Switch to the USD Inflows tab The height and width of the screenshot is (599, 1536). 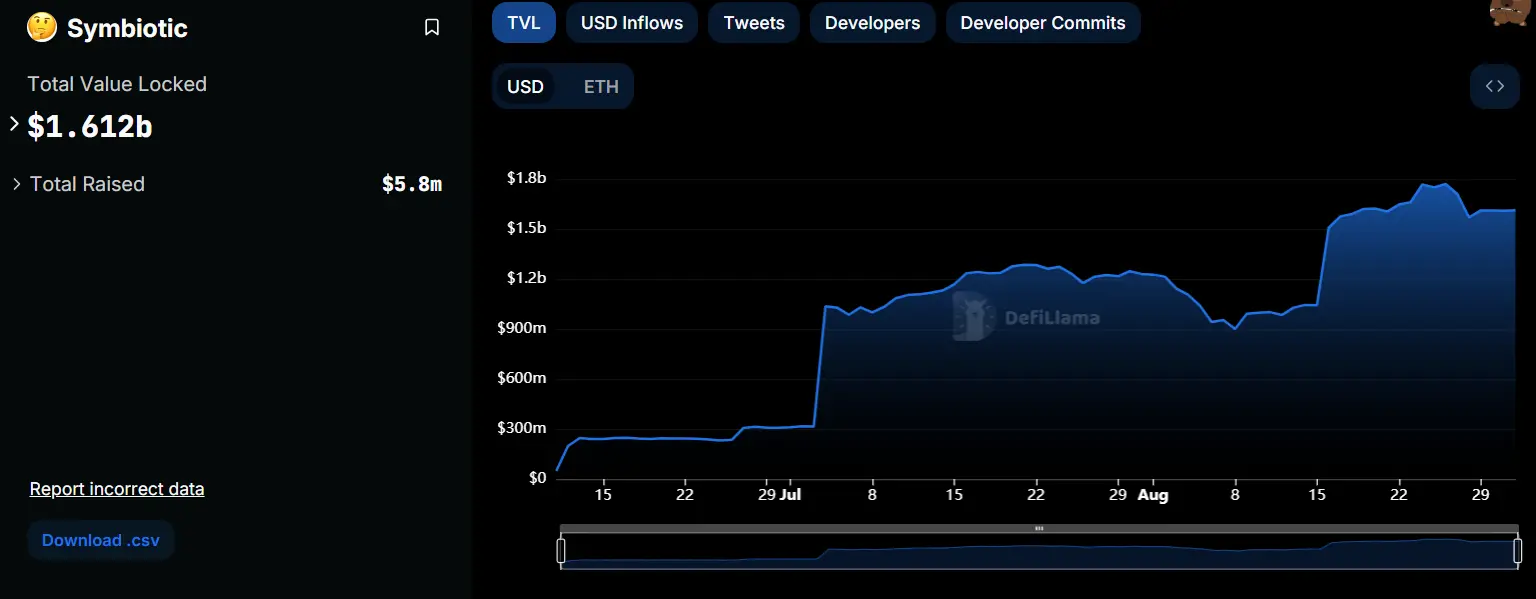pyautogui.click(x=632, y=22)
